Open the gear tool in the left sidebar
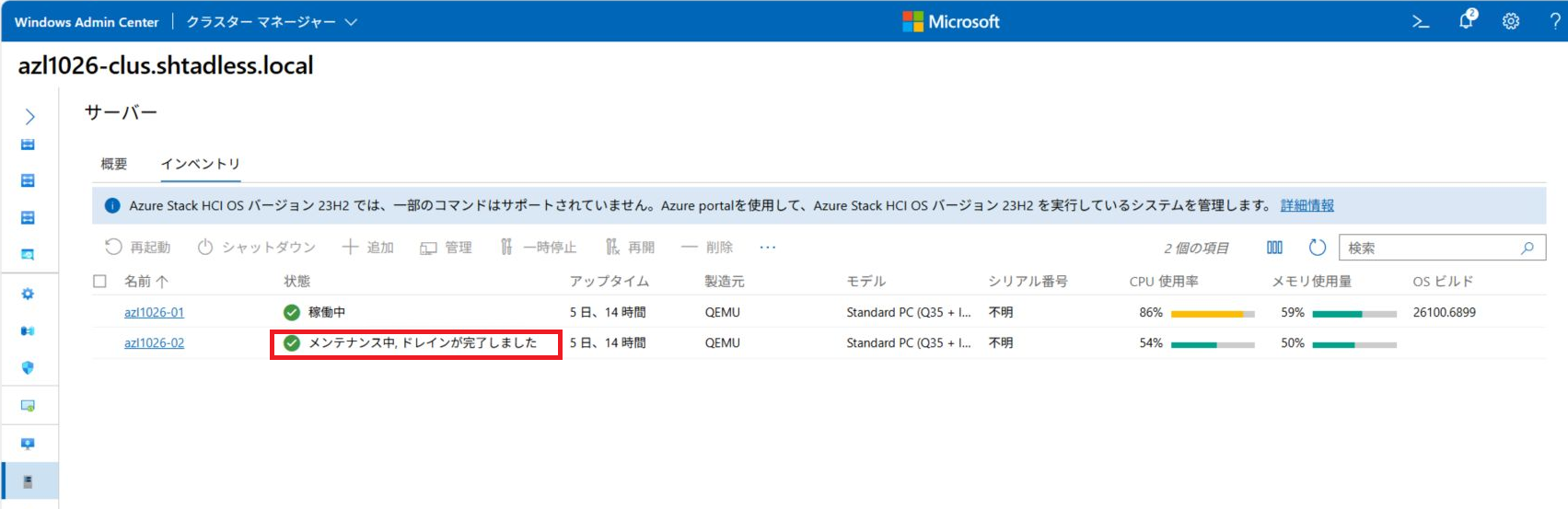 28,295
